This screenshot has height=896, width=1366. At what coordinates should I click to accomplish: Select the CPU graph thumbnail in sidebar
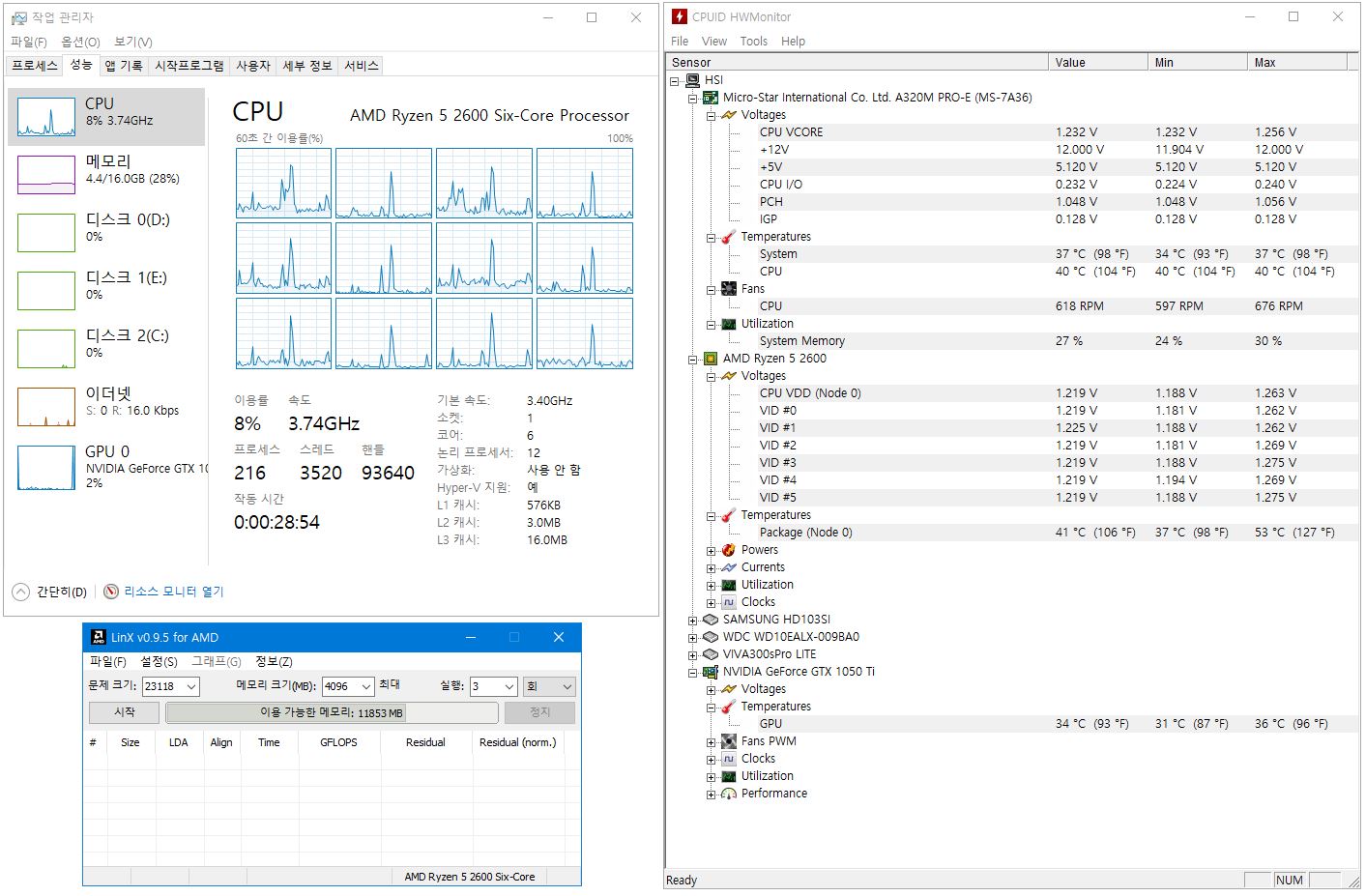pos(46,117)
